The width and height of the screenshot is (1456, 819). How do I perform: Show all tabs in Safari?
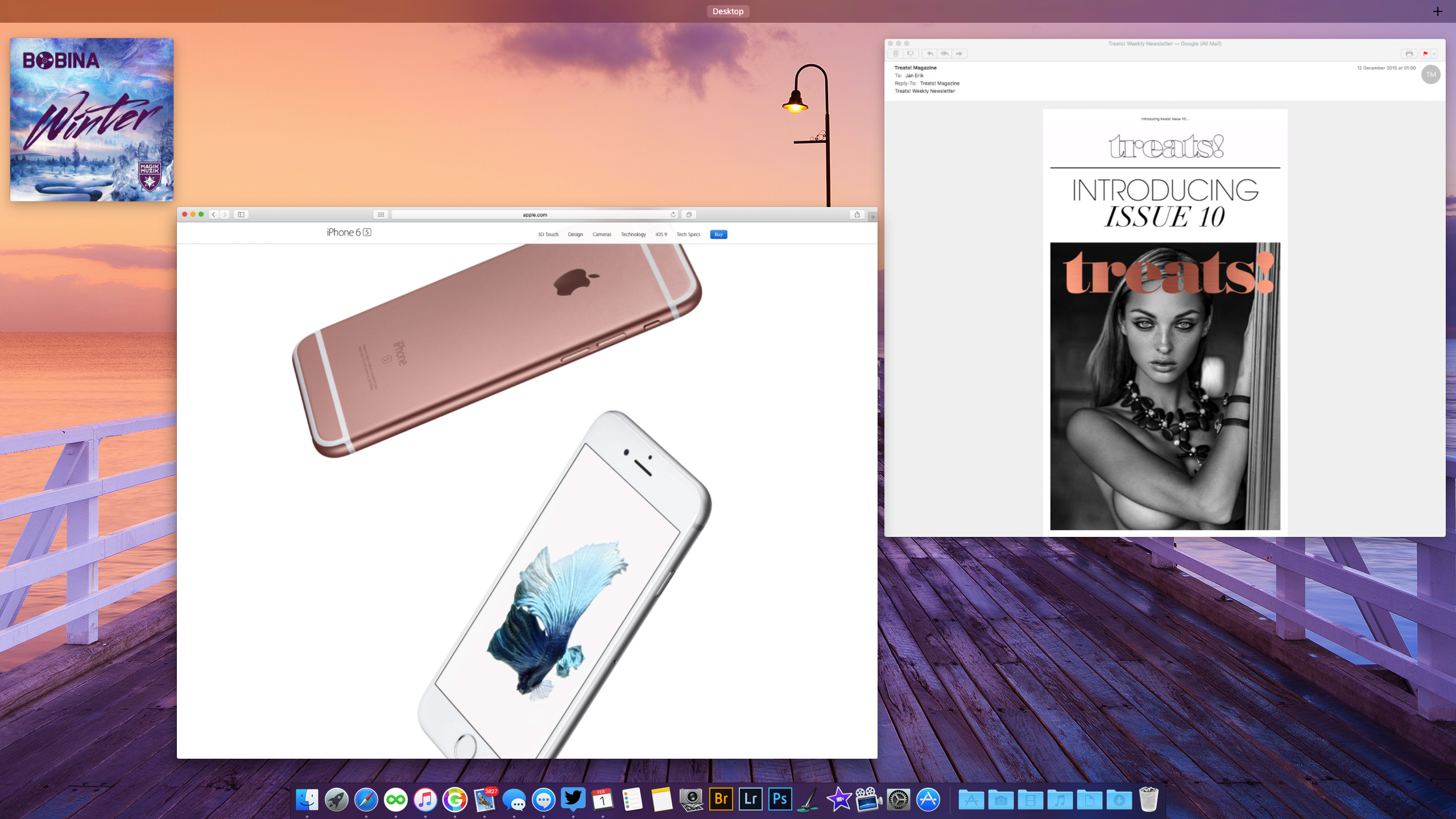coord(689,214)
